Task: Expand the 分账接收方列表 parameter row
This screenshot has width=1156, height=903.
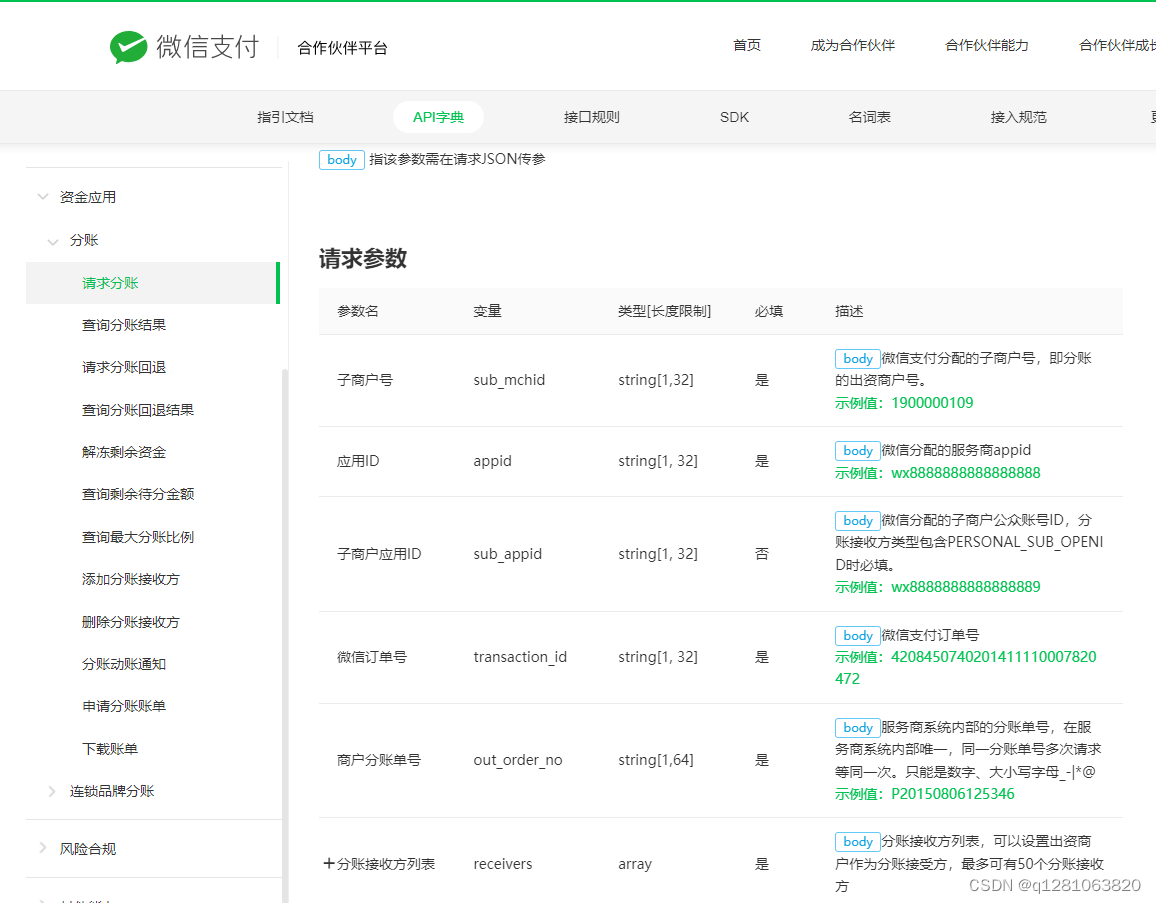Action: coord(329,863)
